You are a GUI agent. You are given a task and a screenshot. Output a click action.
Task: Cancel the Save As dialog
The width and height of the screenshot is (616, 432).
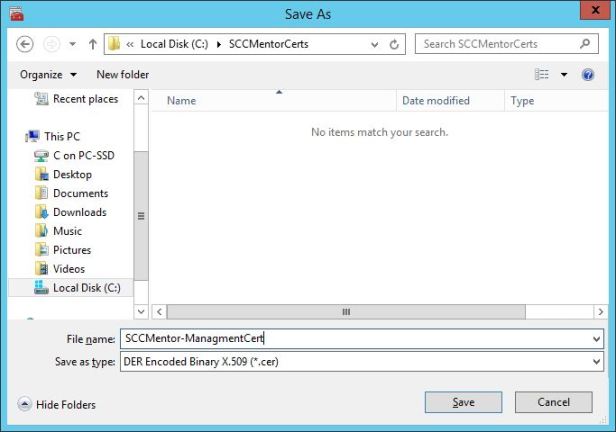point(553,402)
